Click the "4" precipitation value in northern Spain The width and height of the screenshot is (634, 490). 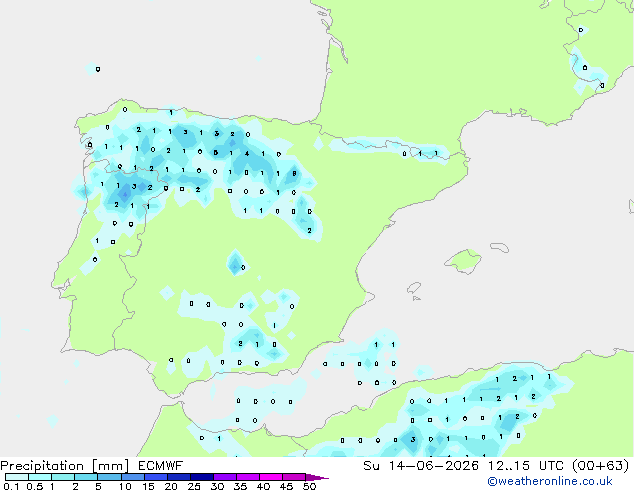tap(247, 154)
